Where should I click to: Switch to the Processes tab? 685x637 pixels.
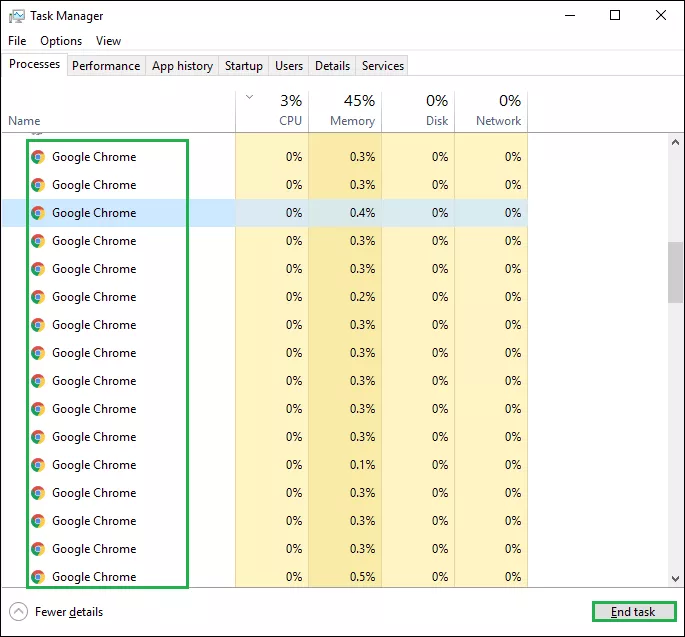35,64
